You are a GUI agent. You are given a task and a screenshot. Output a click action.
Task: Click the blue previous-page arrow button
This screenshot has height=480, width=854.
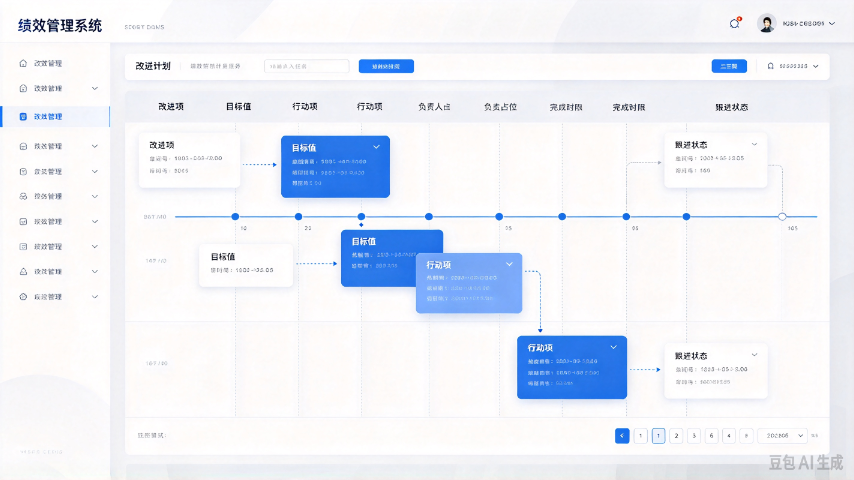point(622,436)
